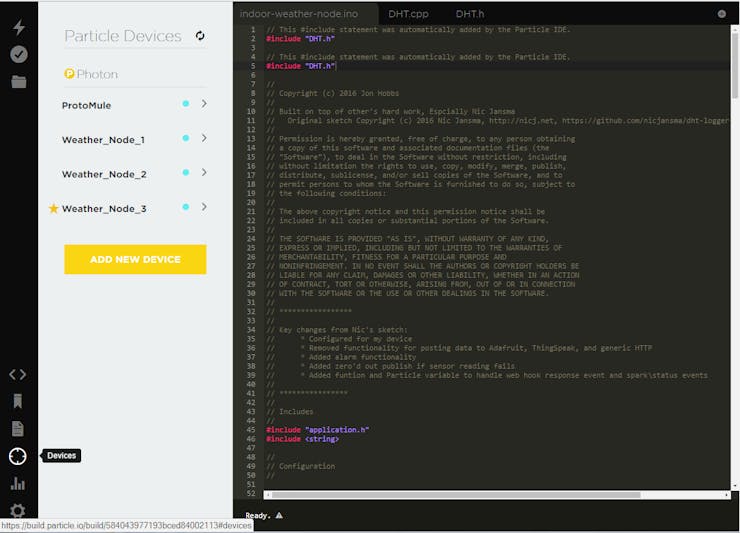Image resolution: width=740 pixels, height=533 pixels.
Task: Click the Verify checkmark icon
Action: (19, 54)
